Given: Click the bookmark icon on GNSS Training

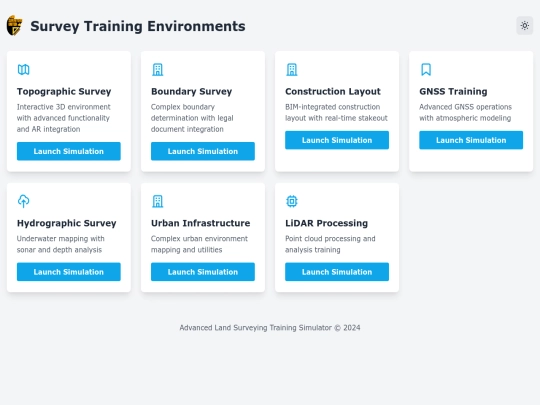Looking at the screenshot, I should (x=426, y=70).
